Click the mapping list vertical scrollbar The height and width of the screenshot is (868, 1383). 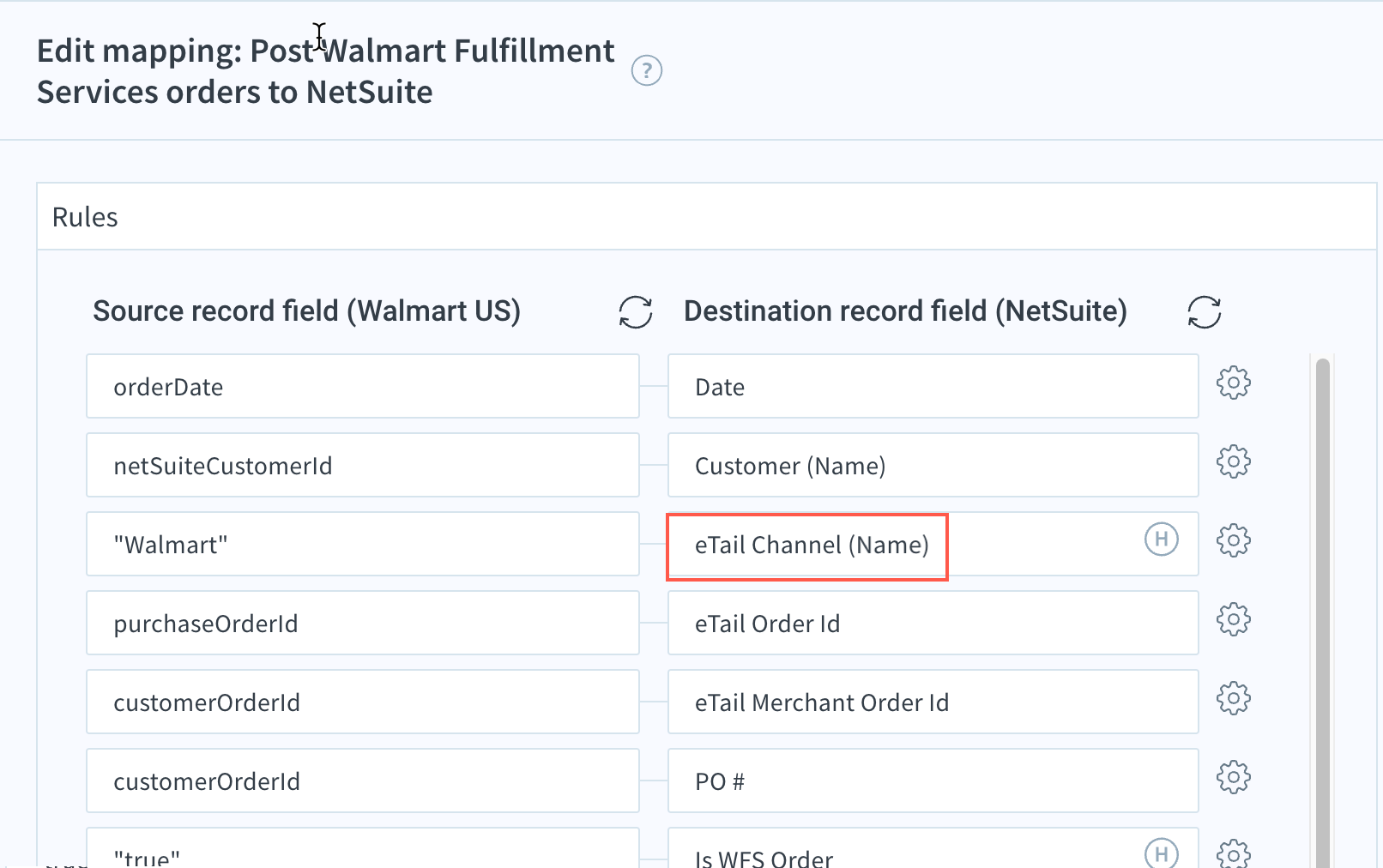pyautogui.click(x=1323, y=612)
